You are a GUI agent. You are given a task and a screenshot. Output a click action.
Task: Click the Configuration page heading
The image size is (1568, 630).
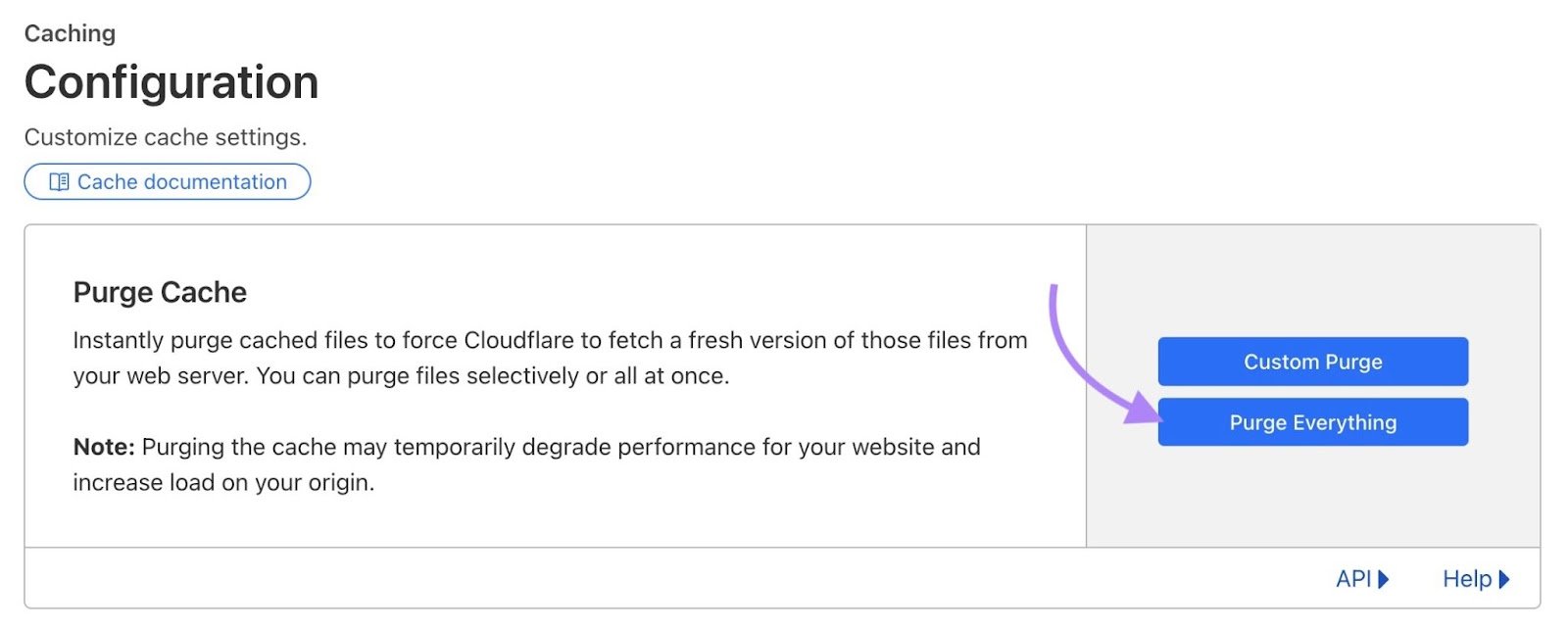tap(171, 81)
